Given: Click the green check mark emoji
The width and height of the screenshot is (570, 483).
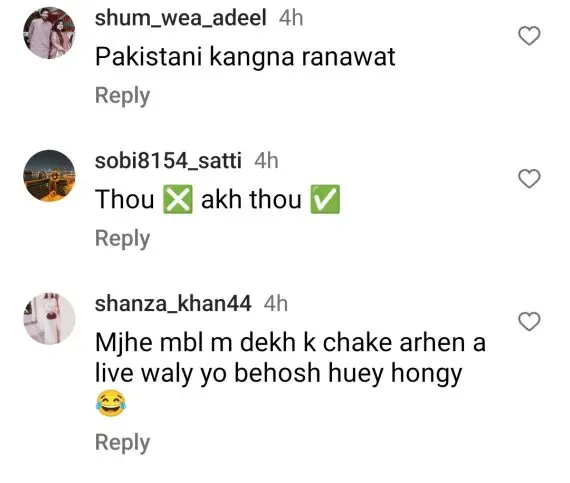Looking at the screenshot, I should [x=325, y=199].
